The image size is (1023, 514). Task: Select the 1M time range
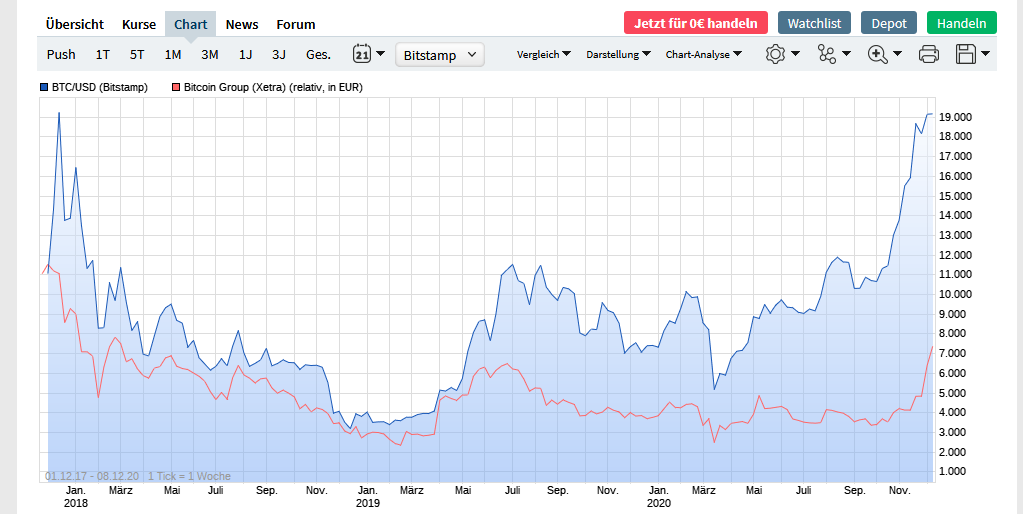[x=173, y=54]
